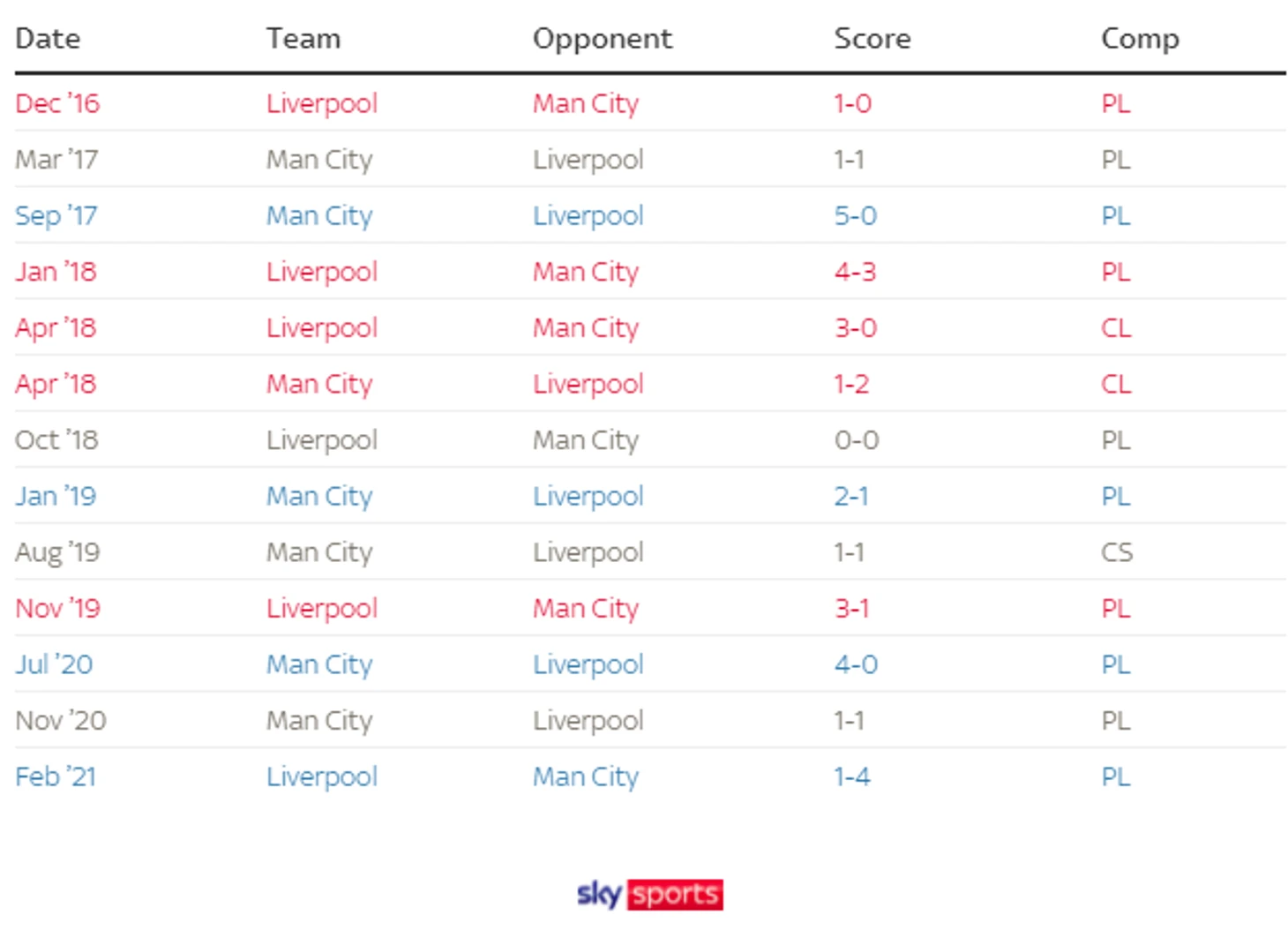Image resolution: width=1288 pixels, height=945 pixels.
Task: Click the 1-2 score
Action: (851, 384)
